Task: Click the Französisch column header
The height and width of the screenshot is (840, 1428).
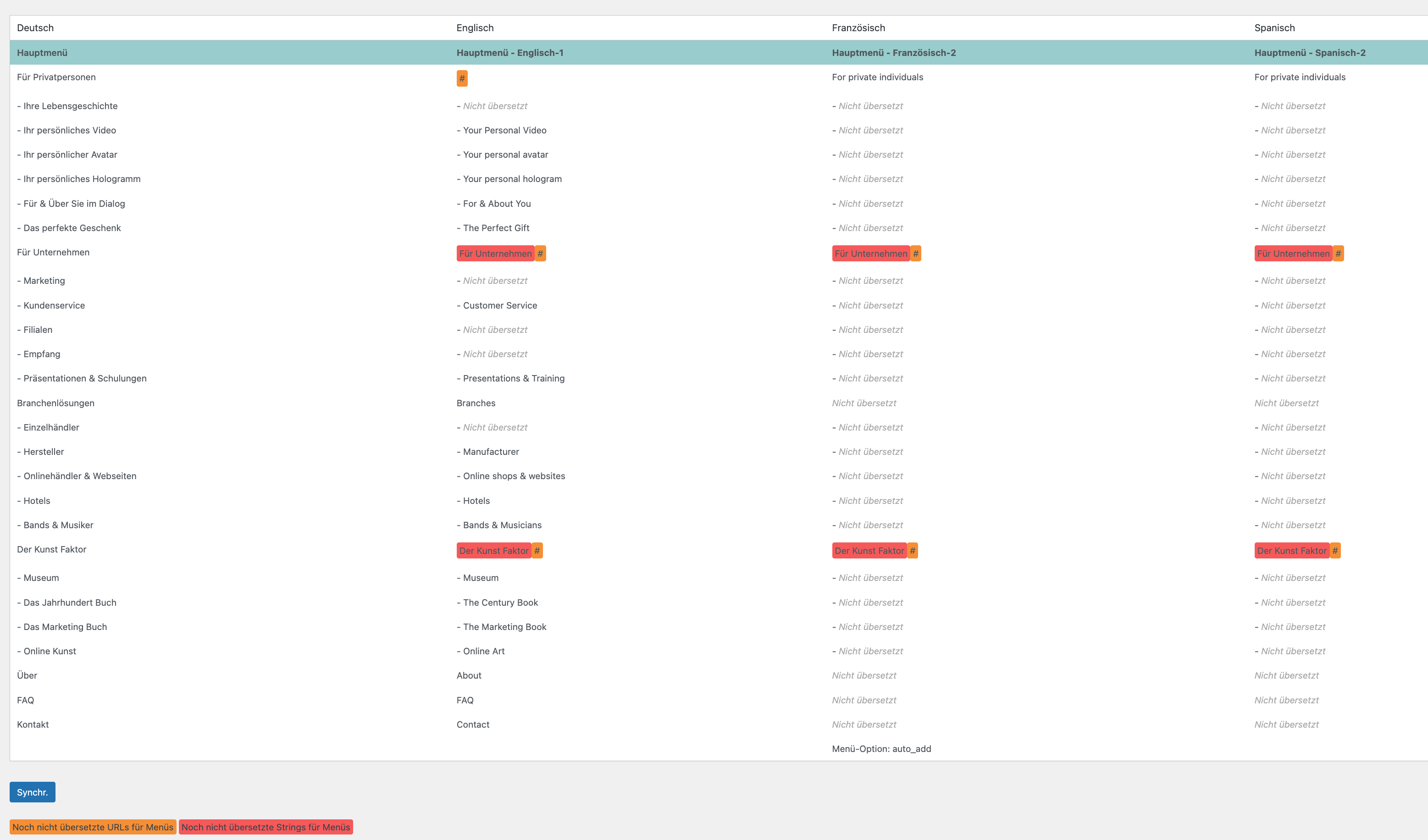Action: click(x=858, y=28)
